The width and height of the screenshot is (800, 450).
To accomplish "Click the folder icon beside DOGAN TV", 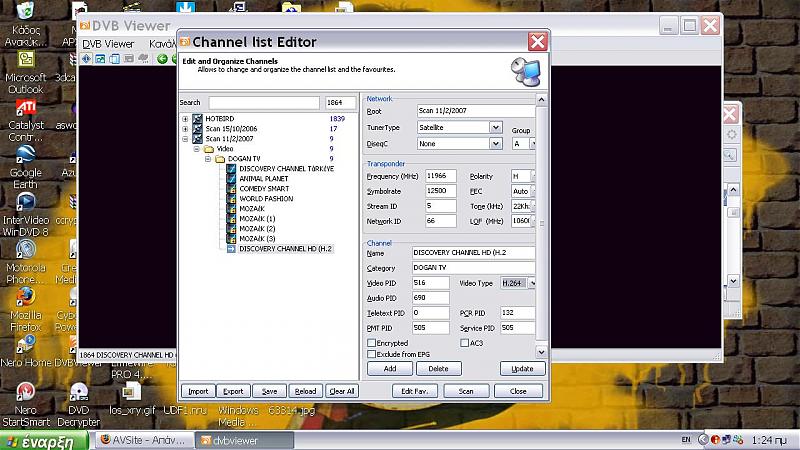I will point(219,159).
